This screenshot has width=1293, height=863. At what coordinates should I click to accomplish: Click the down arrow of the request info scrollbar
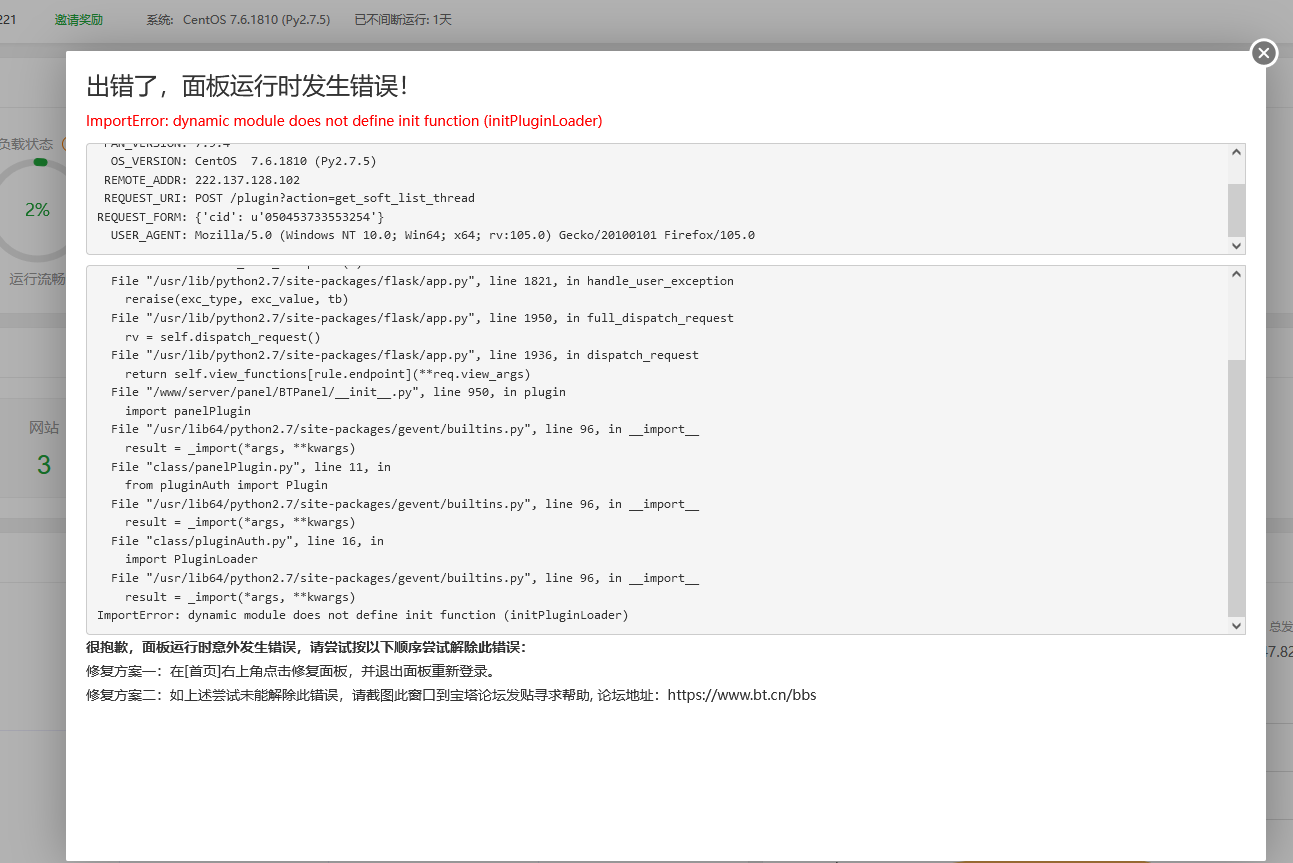[x=1237, y=245]
